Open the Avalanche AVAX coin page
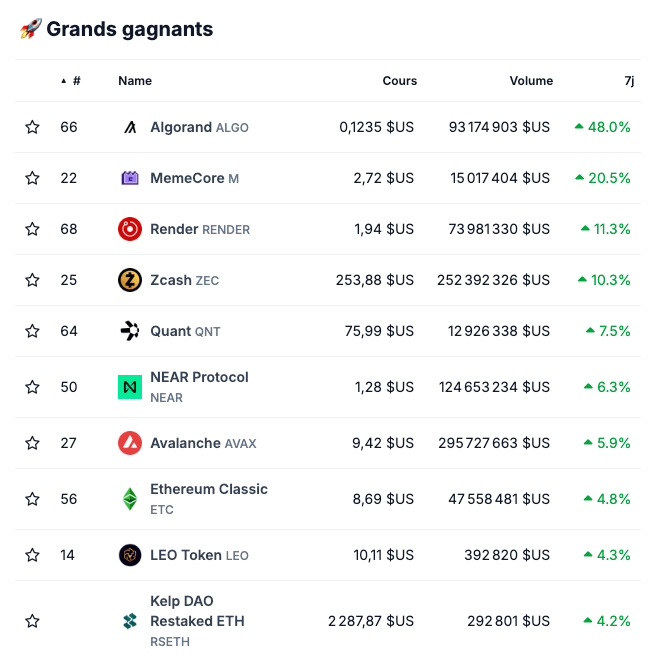Viewport: 664px width, 657px height. pos(185,443)
